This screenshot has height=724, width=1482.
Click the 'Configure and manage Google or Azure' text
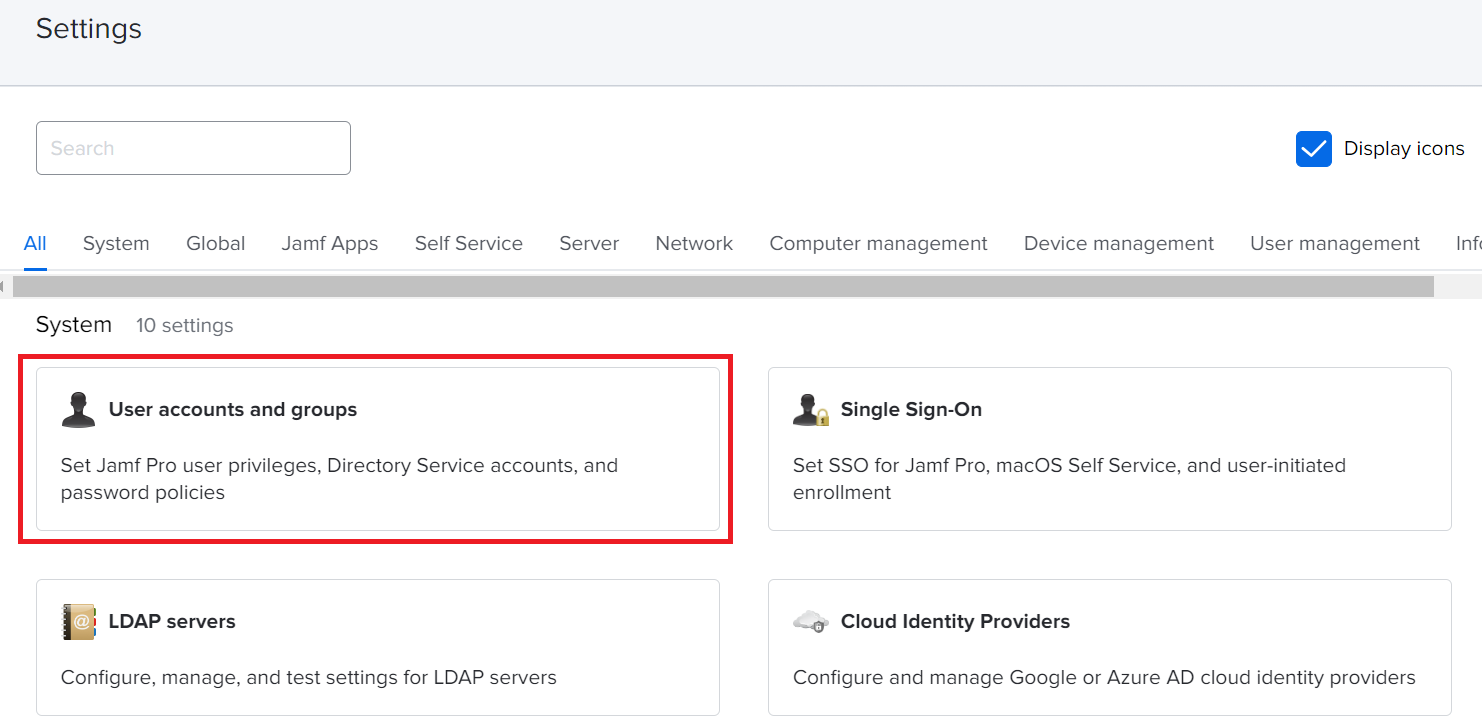pyautogui.click(x=1104, y=678)
